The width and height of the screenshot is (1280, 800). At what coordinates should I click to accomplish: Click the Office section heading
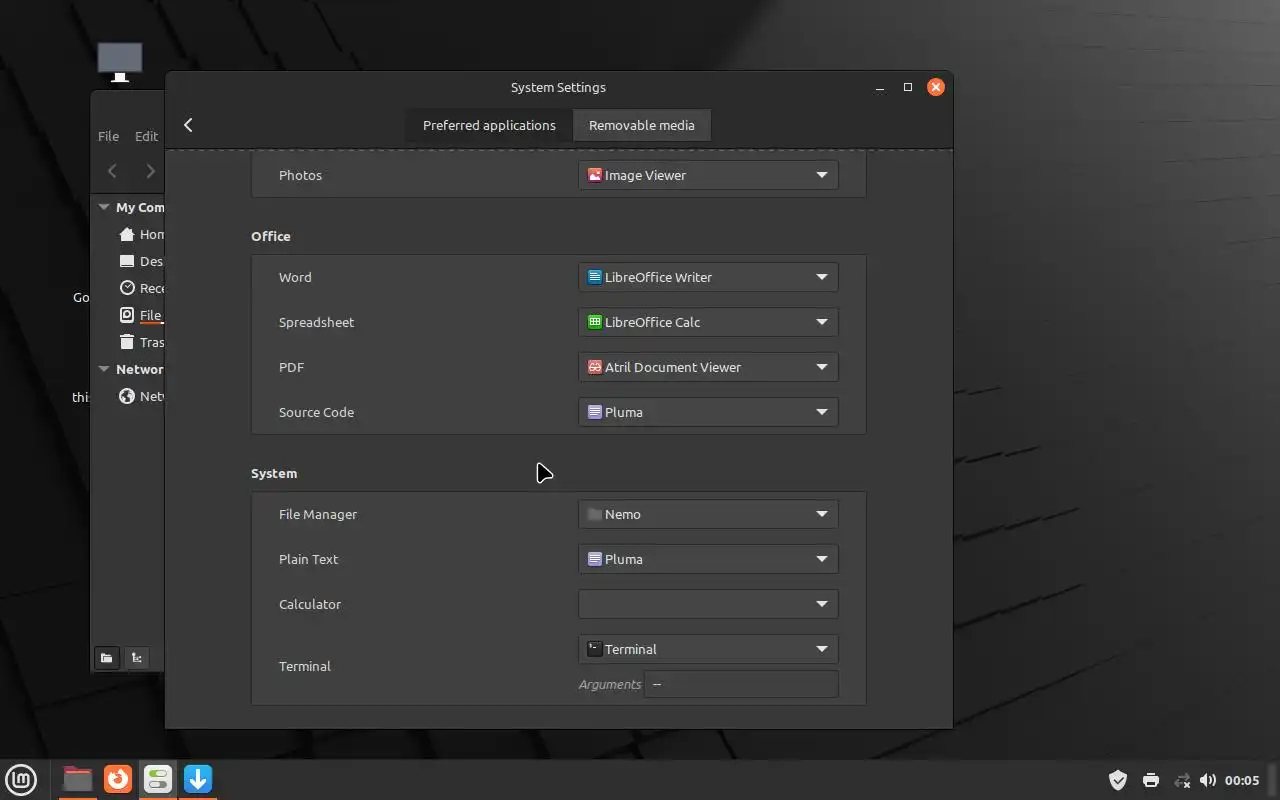271,236
